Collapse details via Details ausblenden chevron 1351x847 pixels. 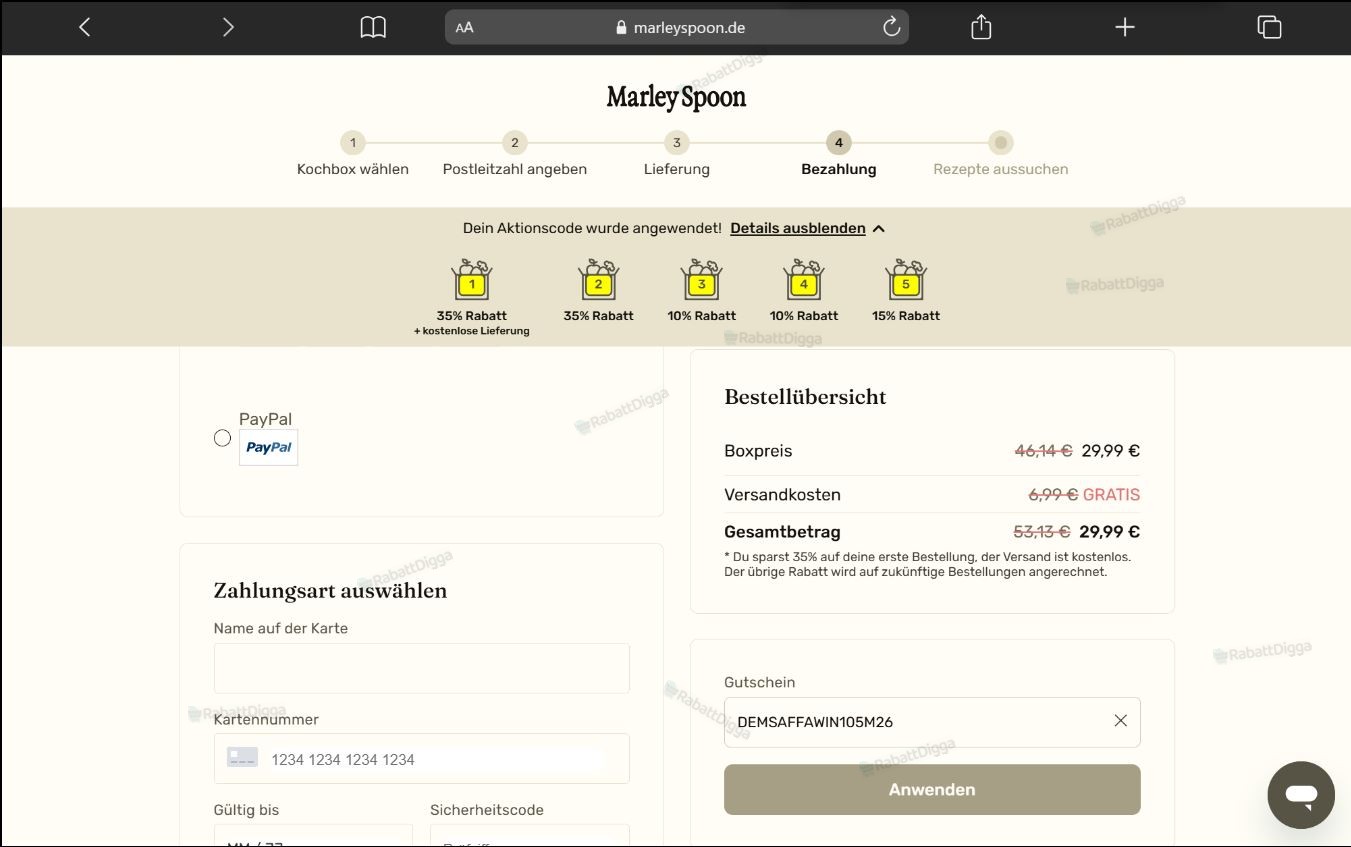pos(879,229)
